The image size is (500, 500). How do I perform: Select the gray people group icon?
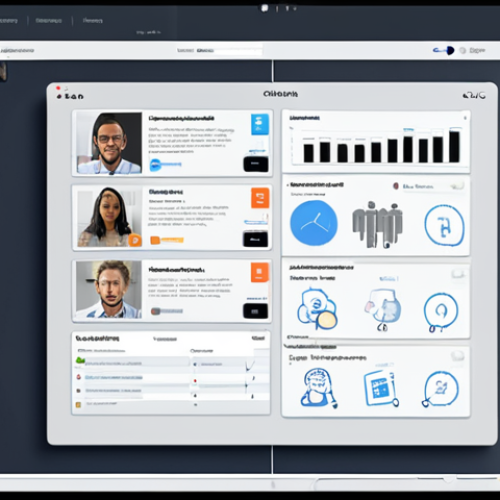[377, 225]
